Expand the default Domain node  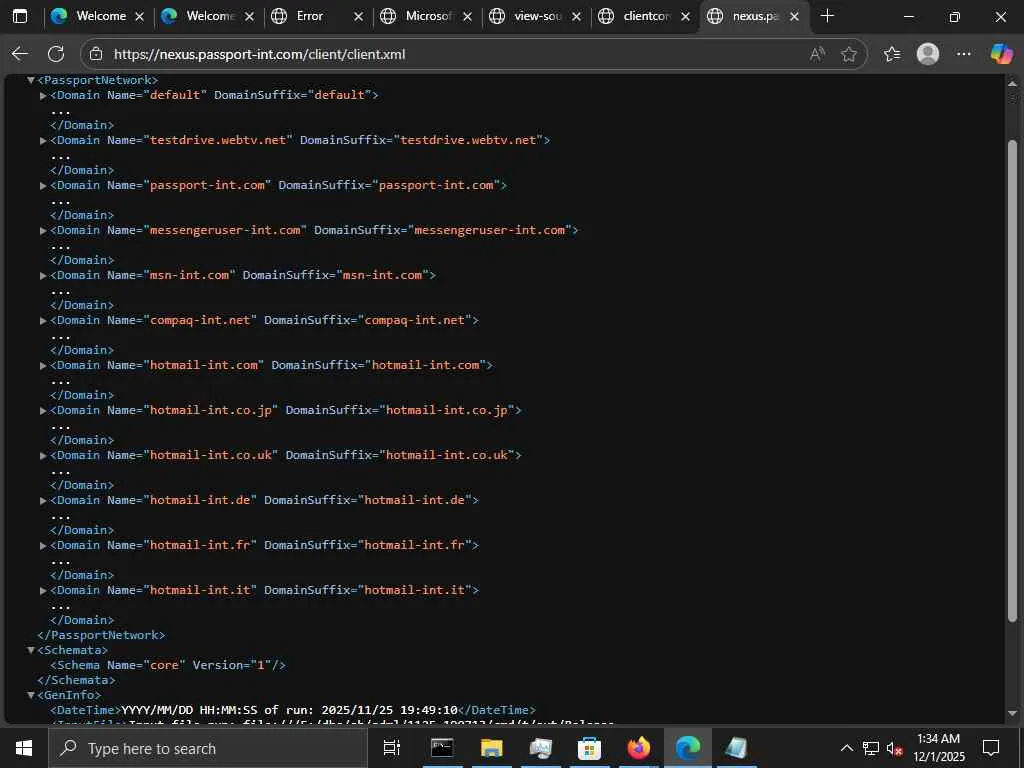(x=43, y=95)
